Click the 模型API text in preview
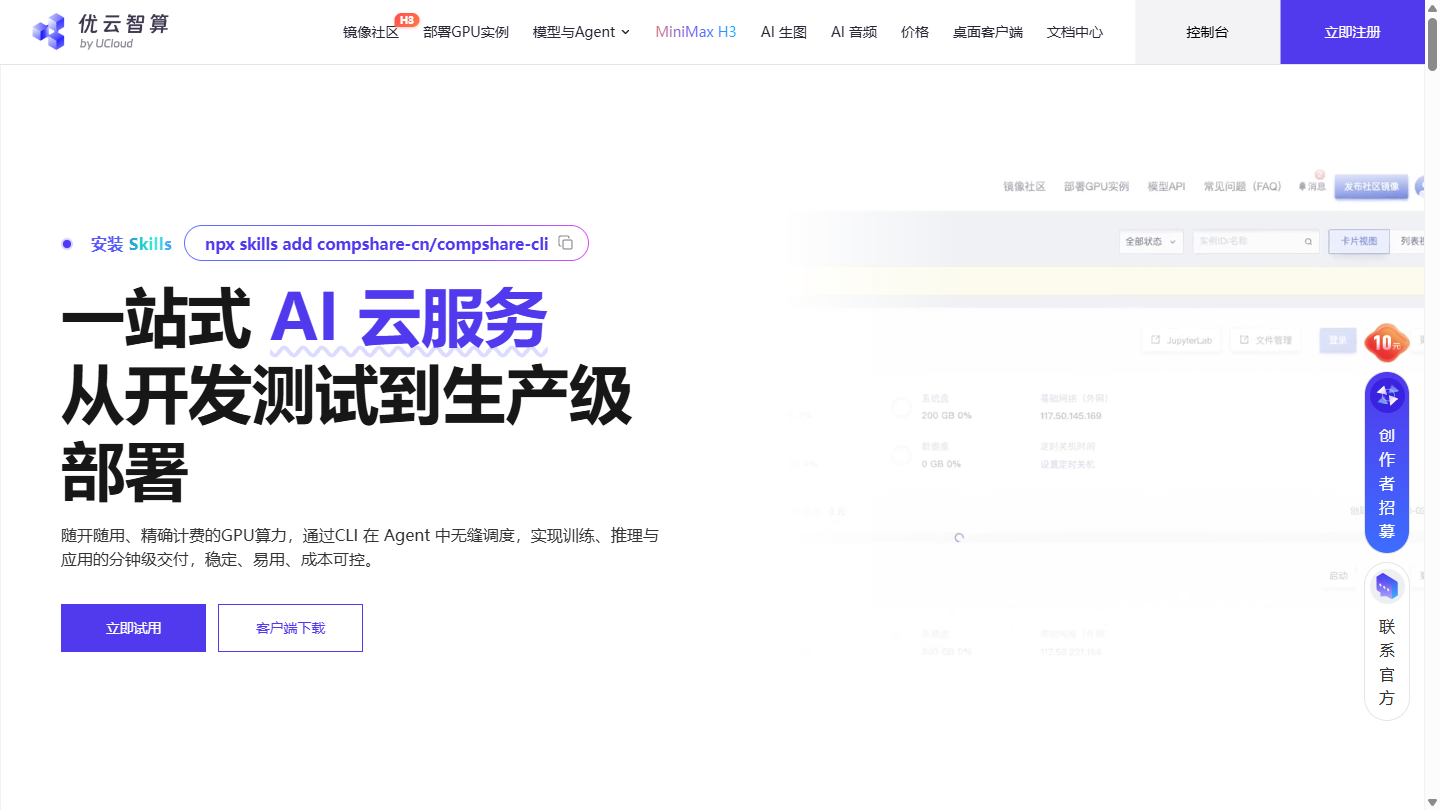 (x=1166, y=187)
